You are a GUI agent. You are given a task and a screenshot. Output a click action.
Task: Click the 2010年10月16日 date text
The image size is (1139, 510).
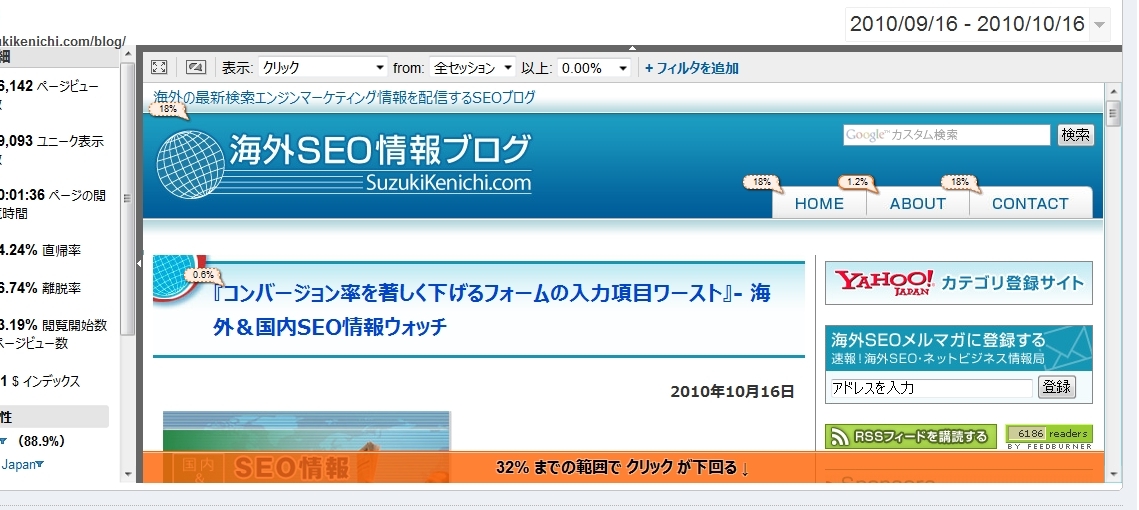point(732,392)
